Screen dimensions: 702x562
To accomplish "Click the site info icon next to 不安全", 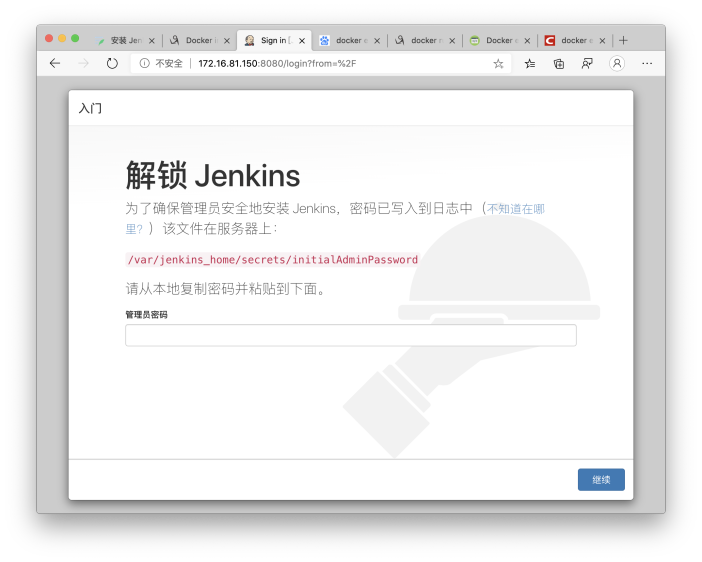I will tap(144, 64).
